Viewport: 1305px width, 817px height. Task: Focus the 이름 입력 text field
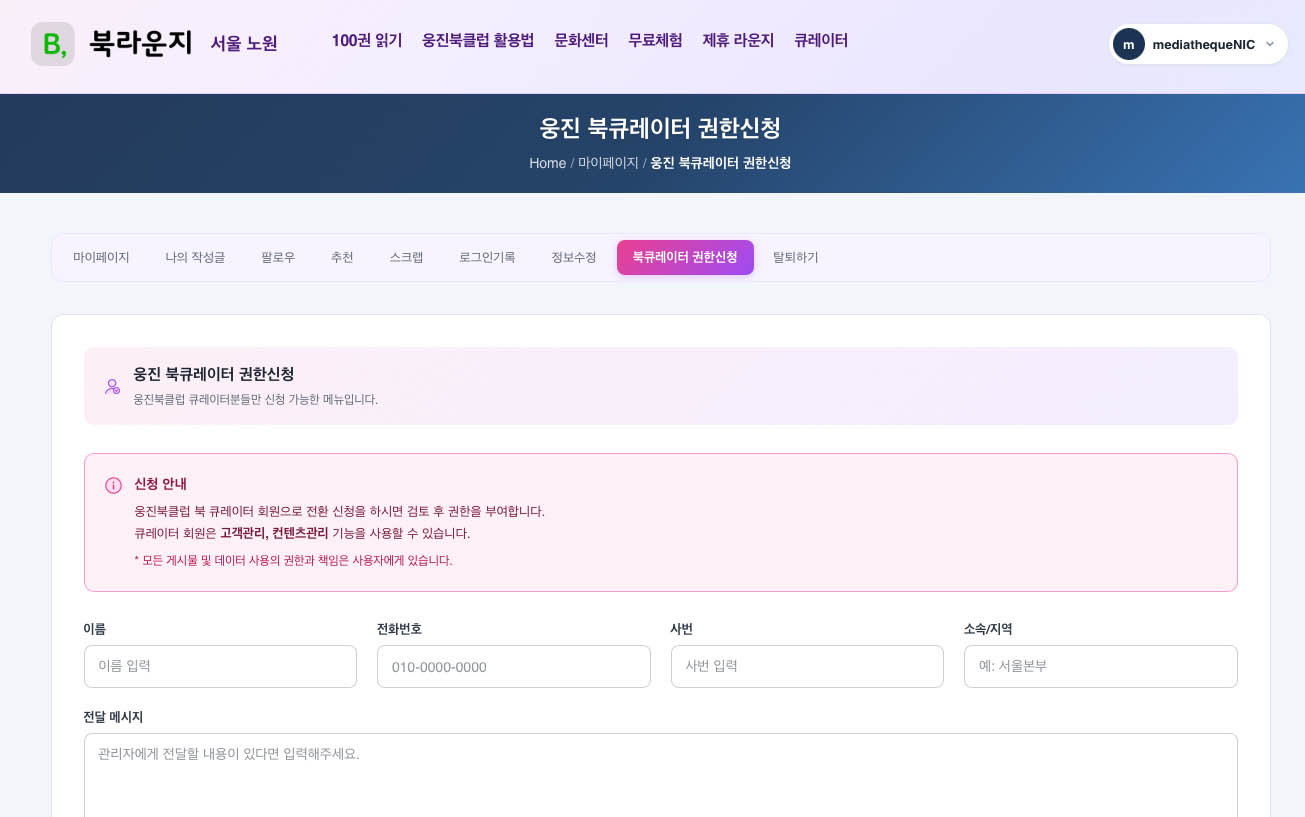point(220,666)
